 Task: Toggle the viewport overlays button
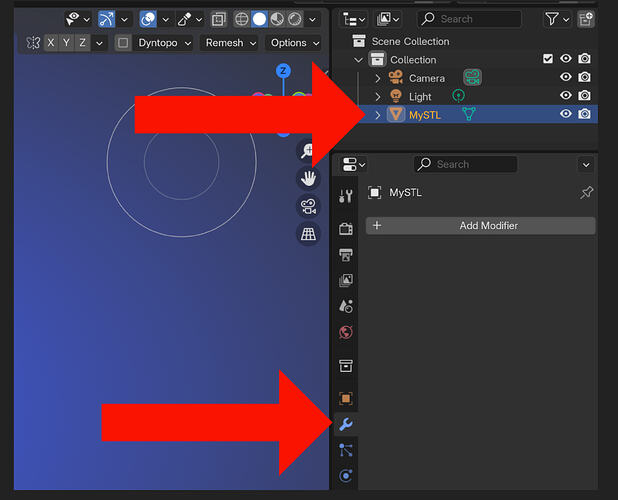148,19
